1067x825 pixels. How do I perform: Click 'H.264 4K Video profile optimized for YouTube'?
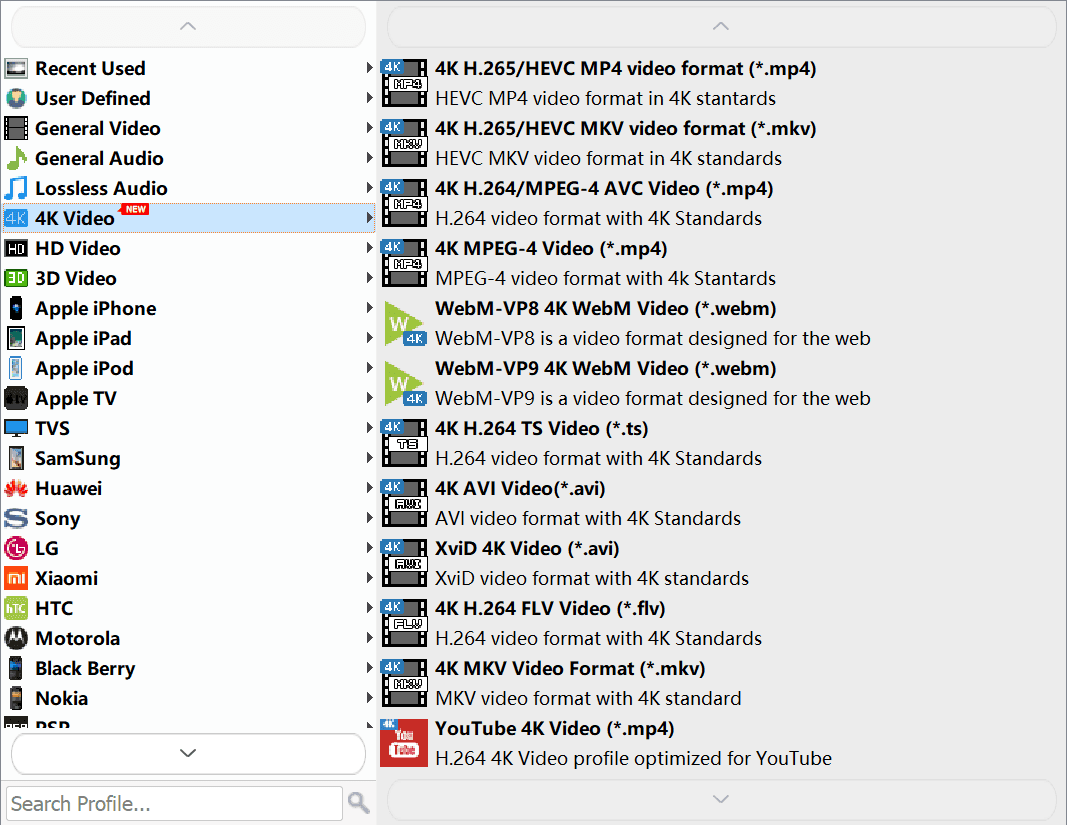pyautogui.click(x=634, y=758)
